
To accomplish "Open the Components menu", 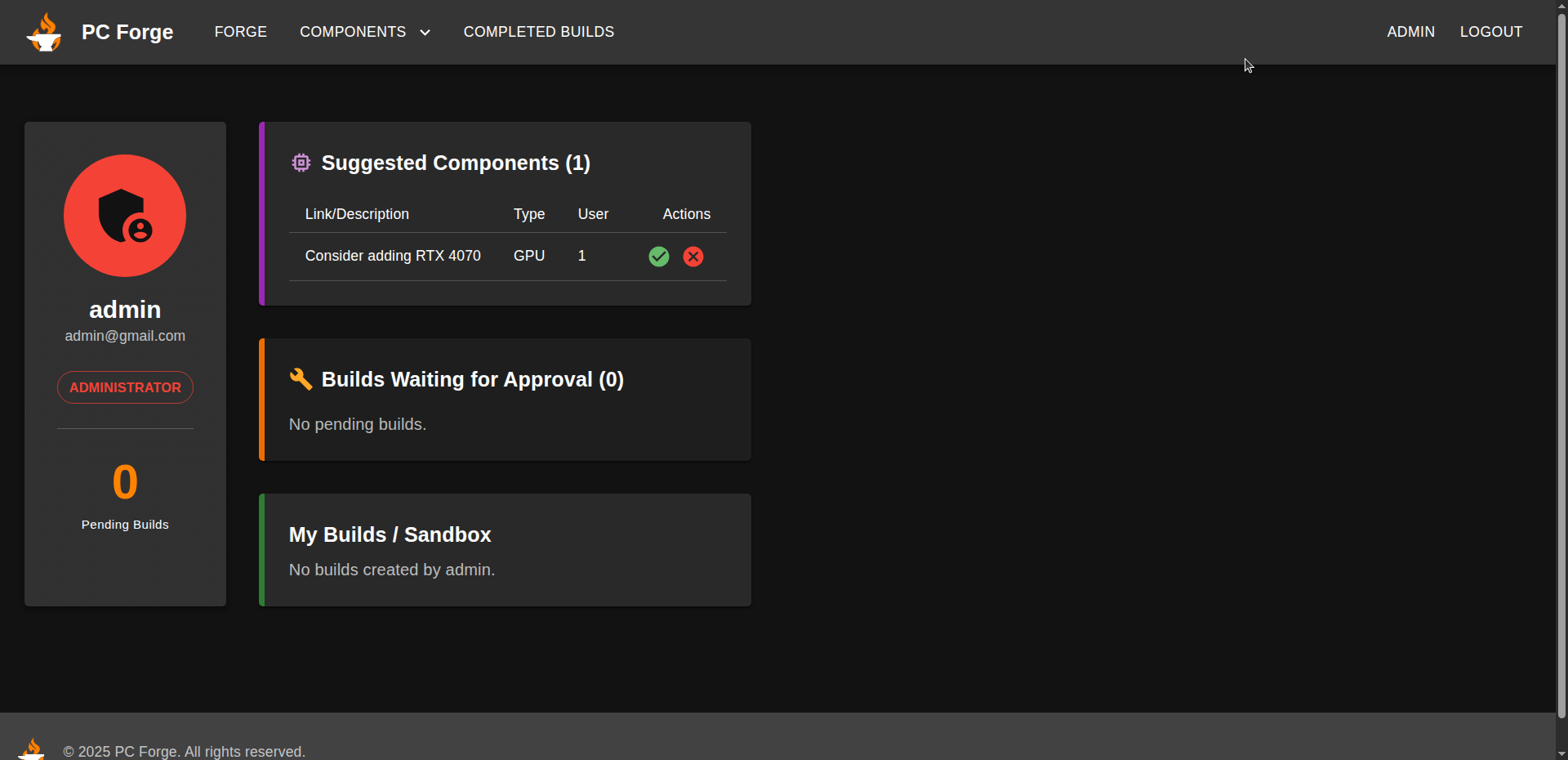I will (353, 32).
